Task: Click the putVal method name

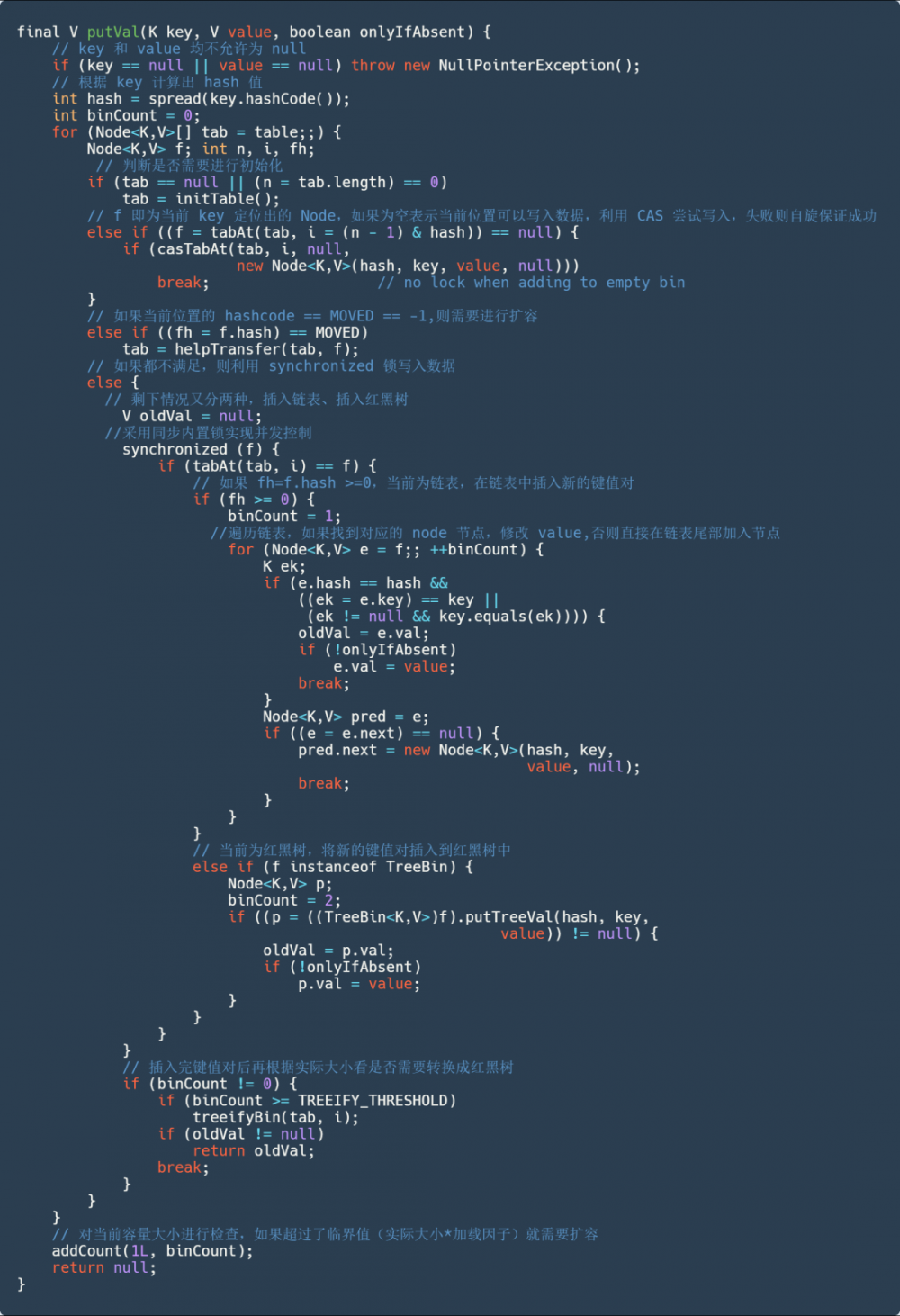Action: pyautogui.click(x=113, y=32)
